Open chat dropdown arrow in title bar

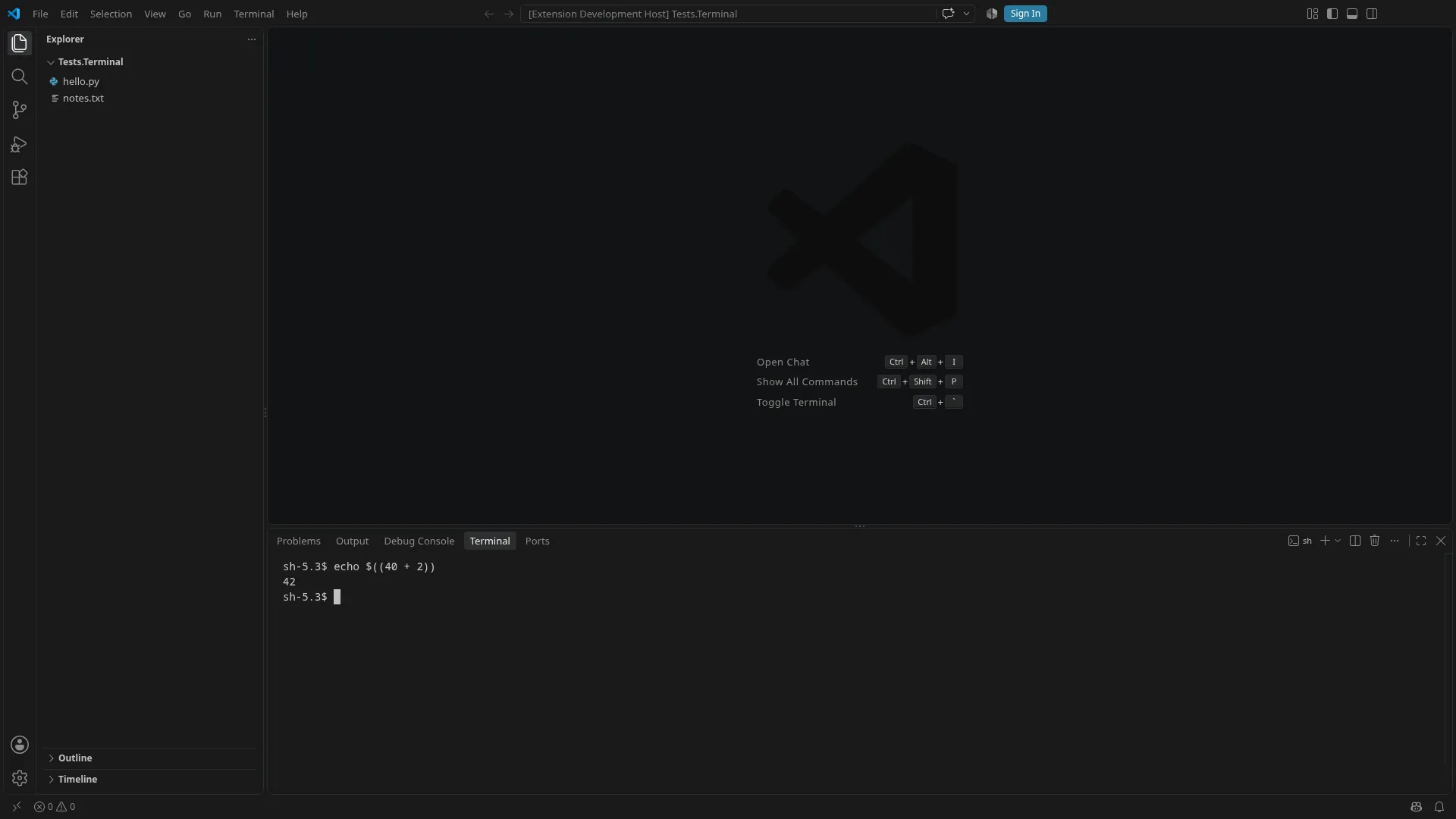click(966, 14)
